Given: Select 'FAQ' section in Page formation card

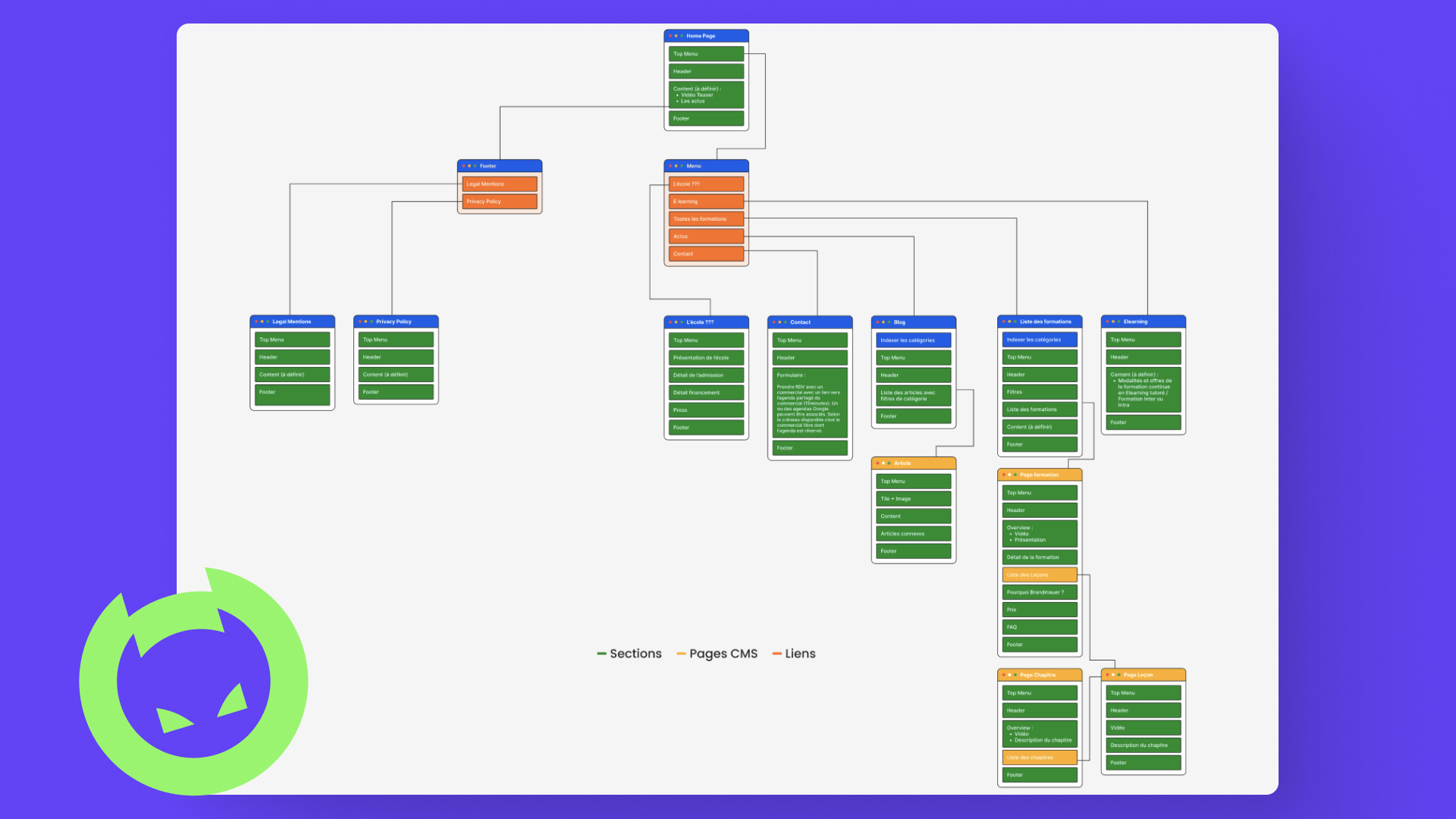Looking at the screenshot, I should click(1039, 627).
